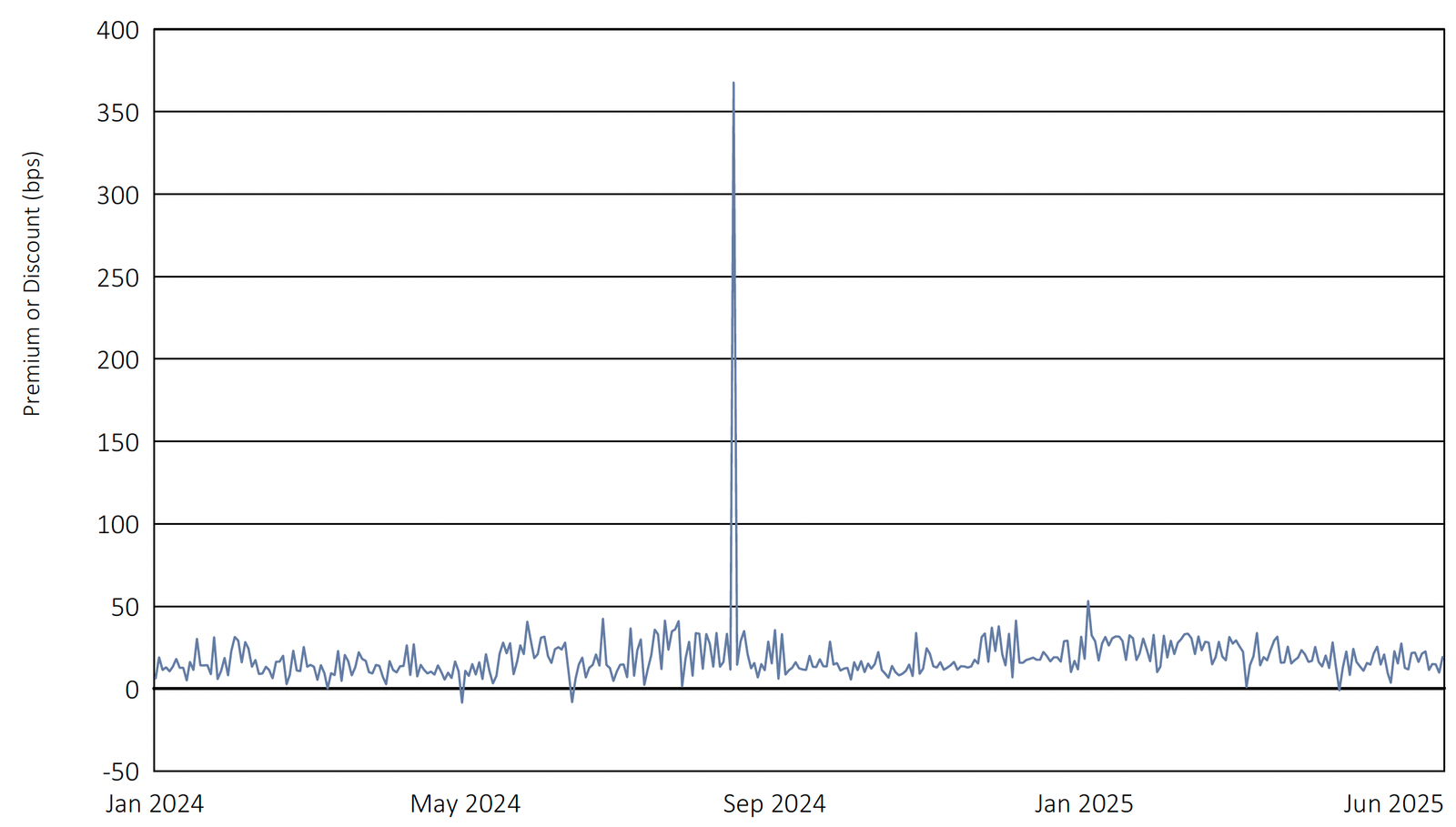Click the Jun 2025 x-axis label
Viewport: 1456px width, 827px height.
(x=1393, y=804)
